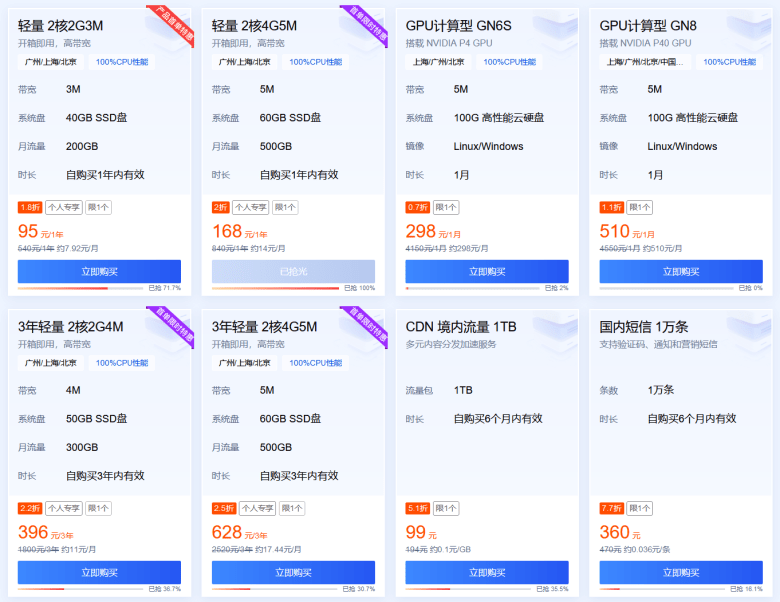780x602 pixels.
Task: Click the 已抢 71.7% progress bar
Action: coord(81,288)
